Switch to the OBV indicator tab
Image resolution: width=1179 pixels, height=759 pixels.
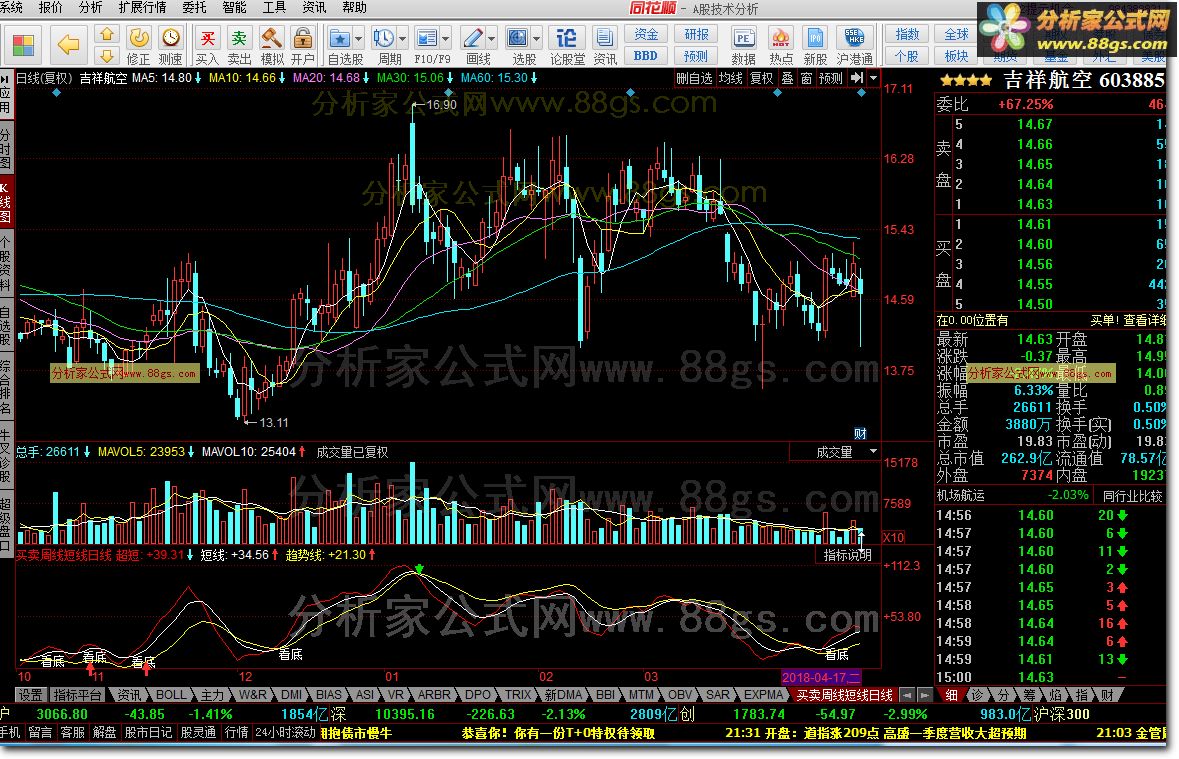click(680, 694)
